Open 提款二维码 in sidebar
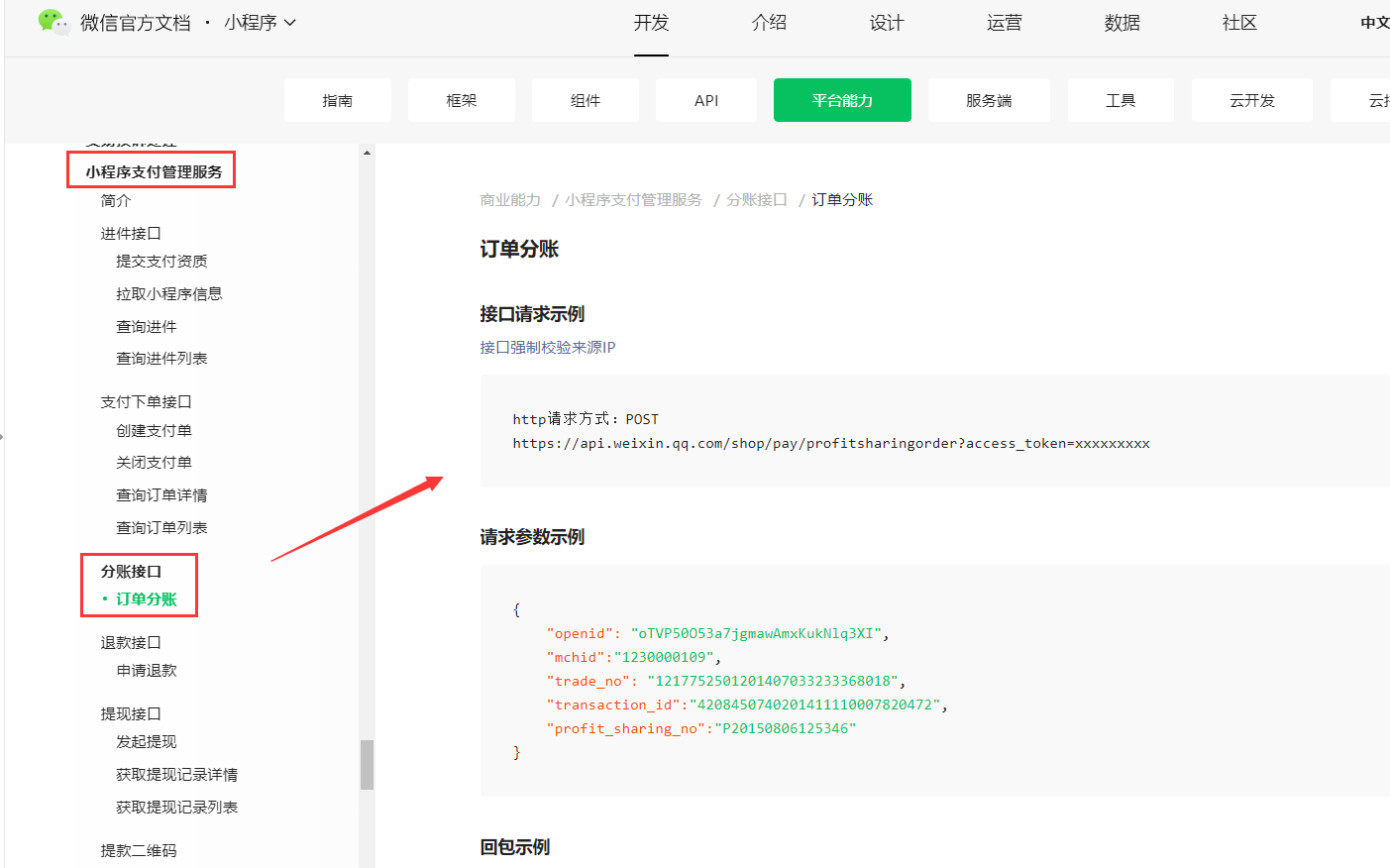This screenshot has width=1390, height=868. point(139,850)
